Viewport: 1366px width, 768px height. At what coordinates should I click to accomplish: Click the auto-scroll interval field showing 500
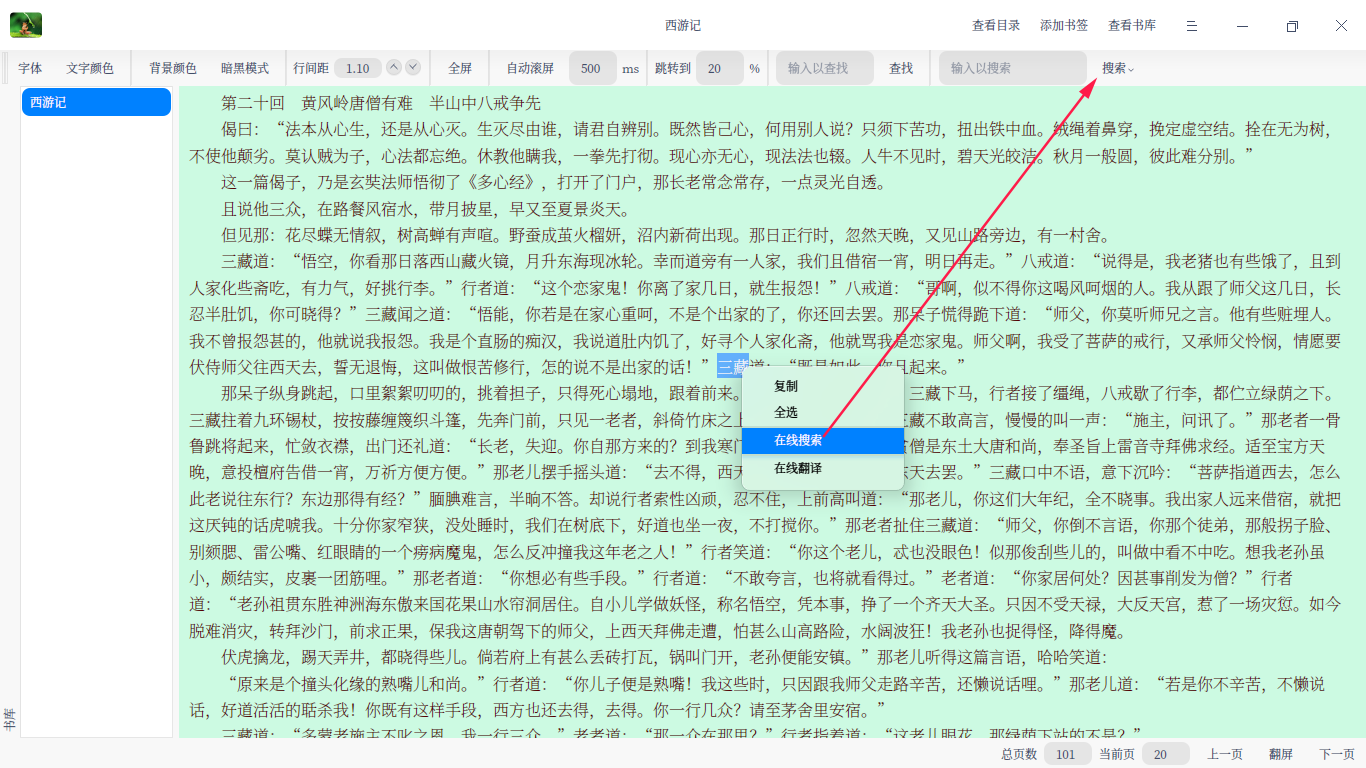[592, 68]
